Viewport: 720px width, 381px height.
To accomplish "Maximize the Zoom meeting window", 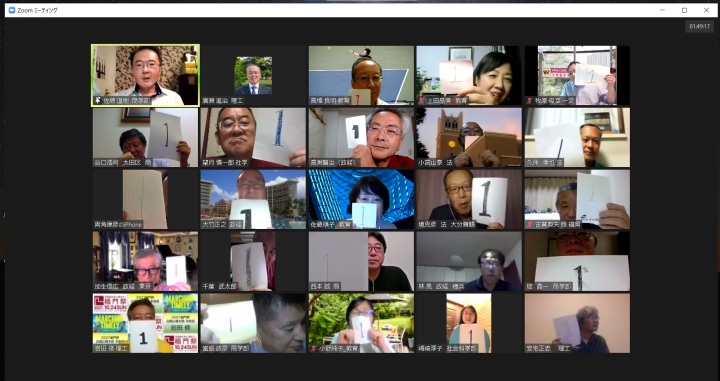I will click(x=684, y=10).
